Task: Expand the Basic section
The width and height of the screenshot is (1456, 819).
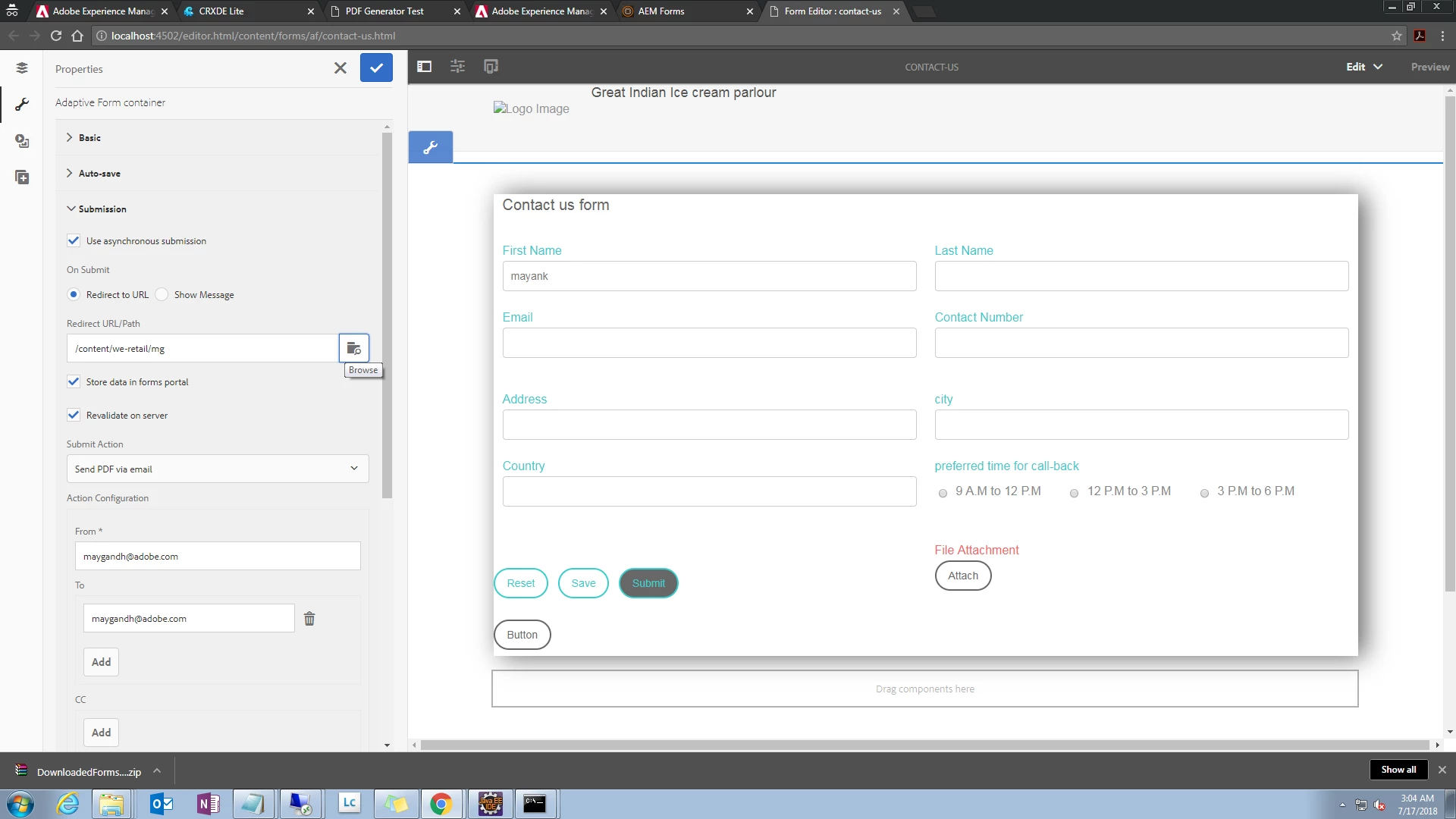Action: 89,137
